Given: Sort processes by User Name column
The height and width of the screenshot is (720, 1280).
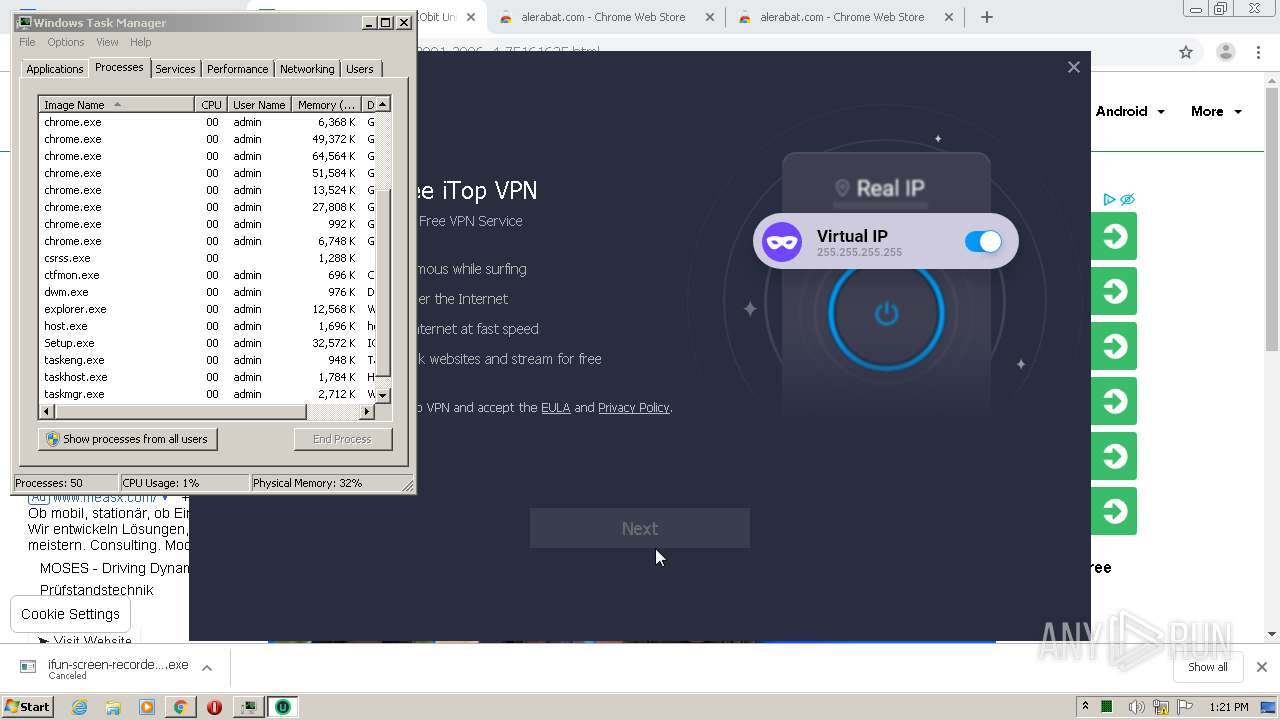Looking at the screenshot, I should [x=259, y=105].
